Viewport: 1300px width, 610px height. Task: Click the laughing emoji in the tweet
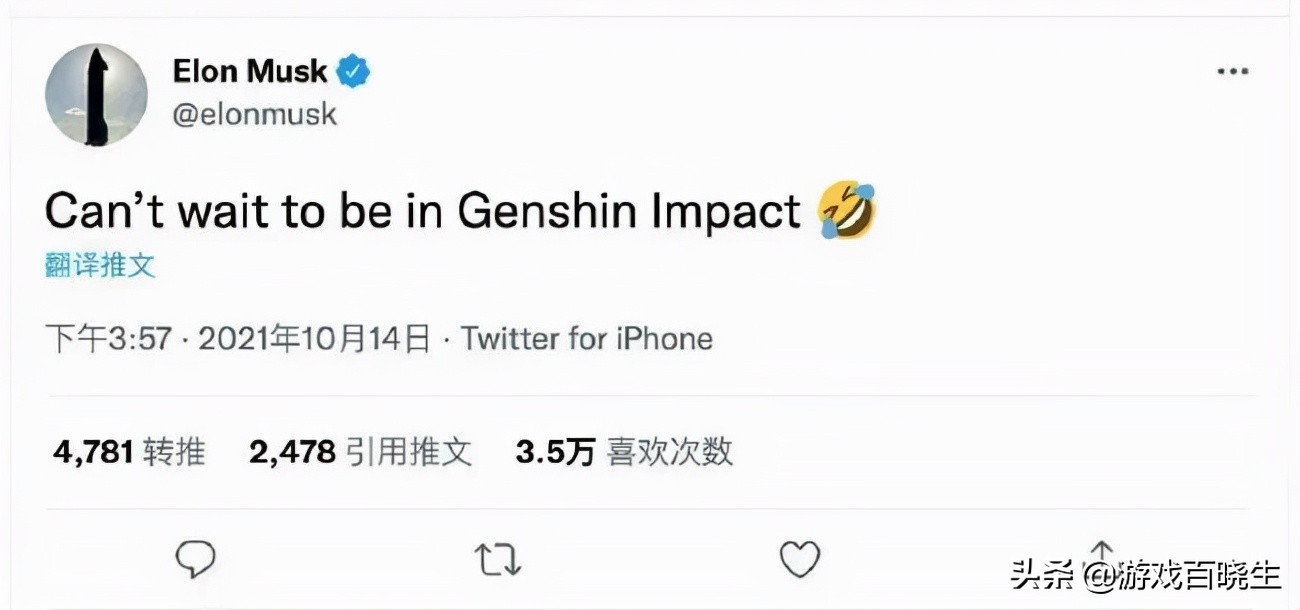(846, 210)
